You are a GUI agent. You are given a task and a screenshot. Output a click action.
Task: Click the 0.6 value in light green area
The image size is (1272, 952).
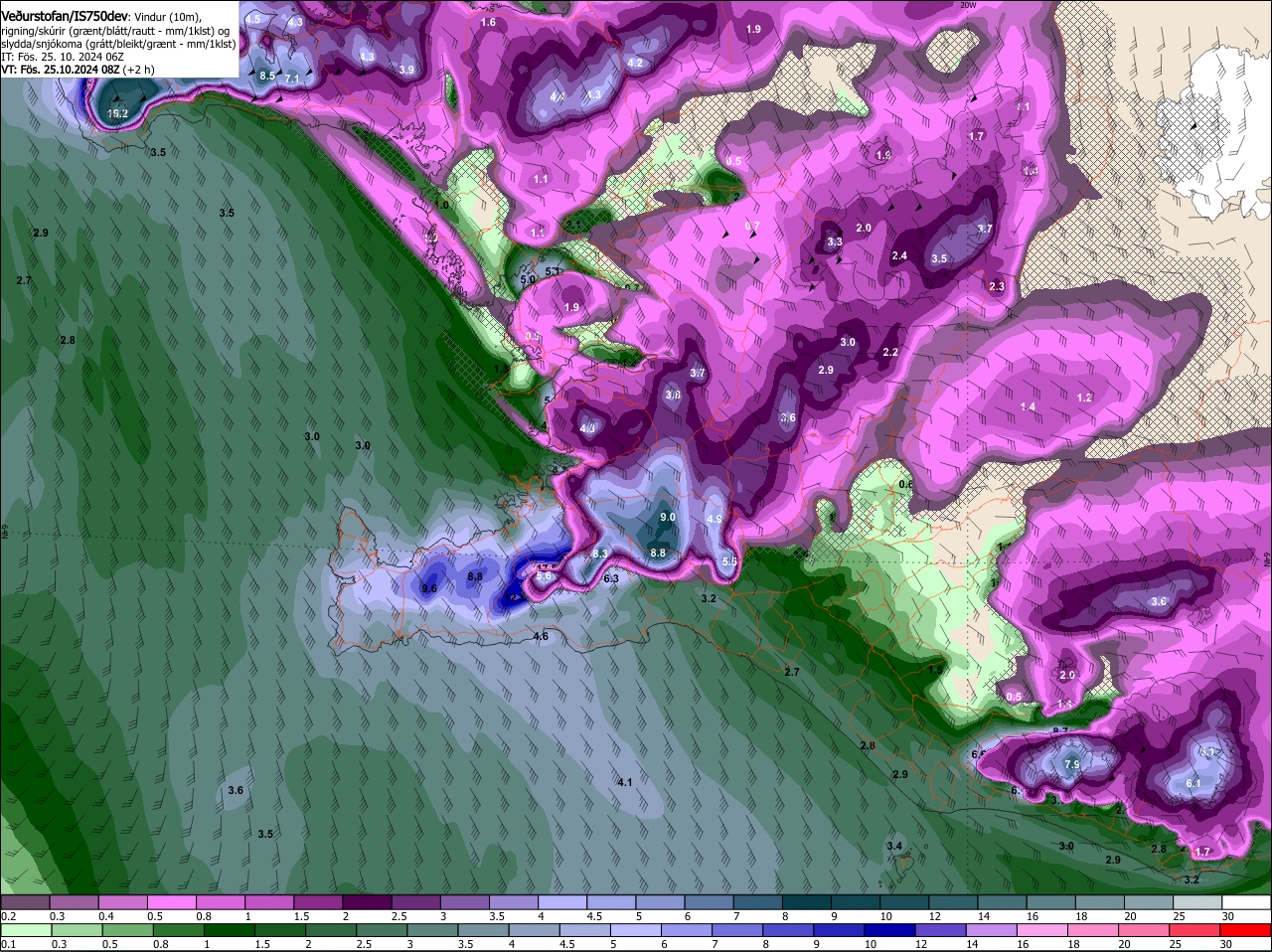point(904,484)
